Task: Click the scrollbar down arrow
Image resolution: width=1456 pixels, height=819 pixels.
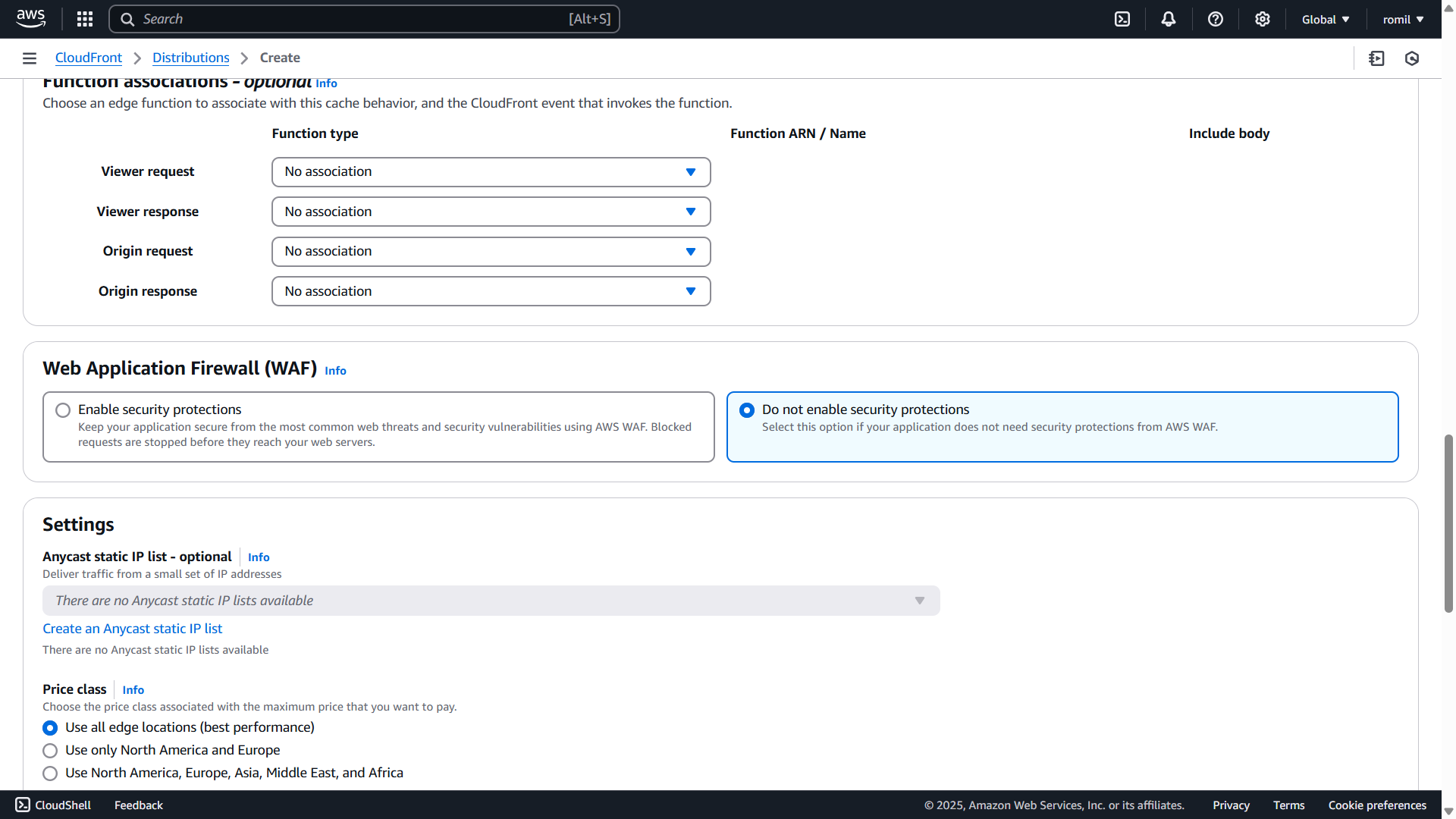Action: point(1448,811)
